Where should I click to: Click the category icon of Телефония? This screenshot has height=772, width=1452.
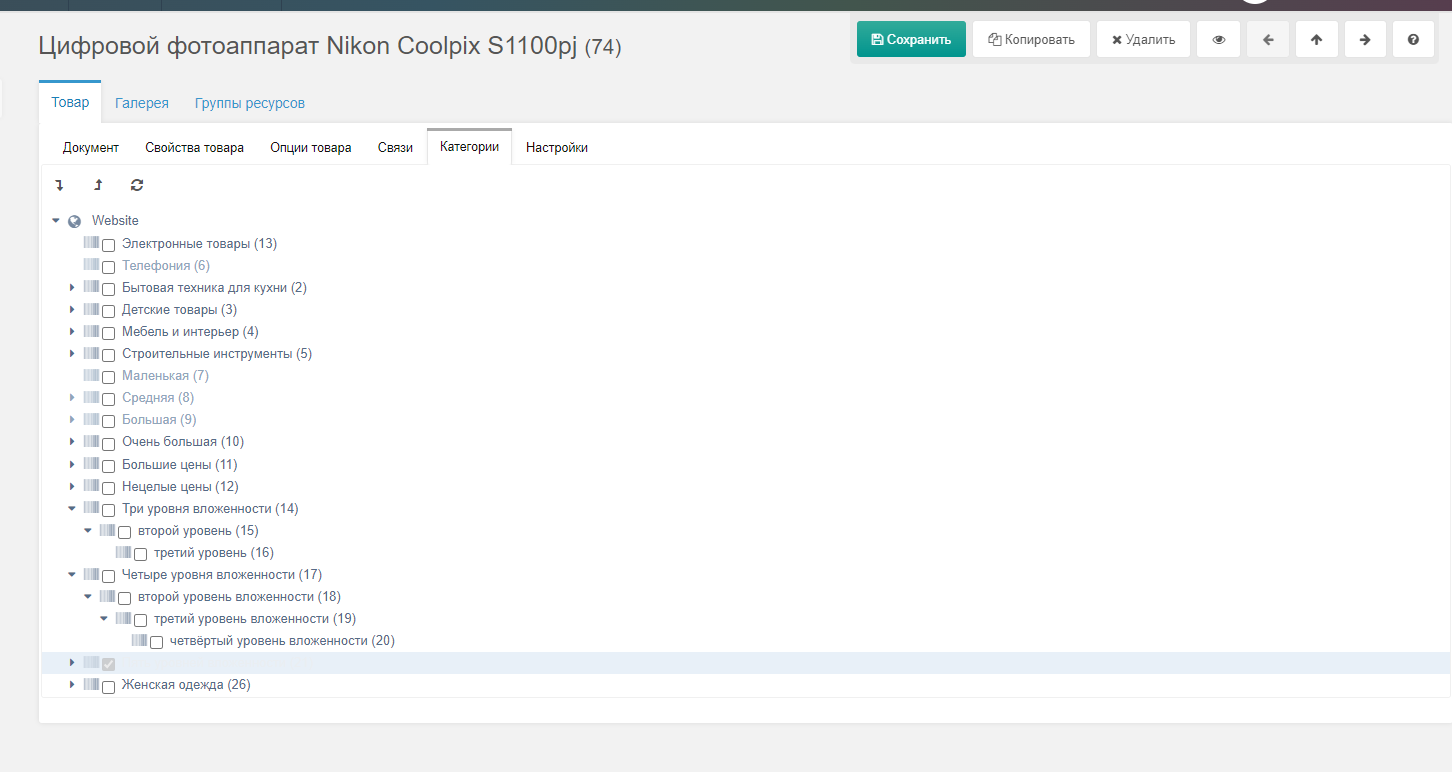(91, 265)
